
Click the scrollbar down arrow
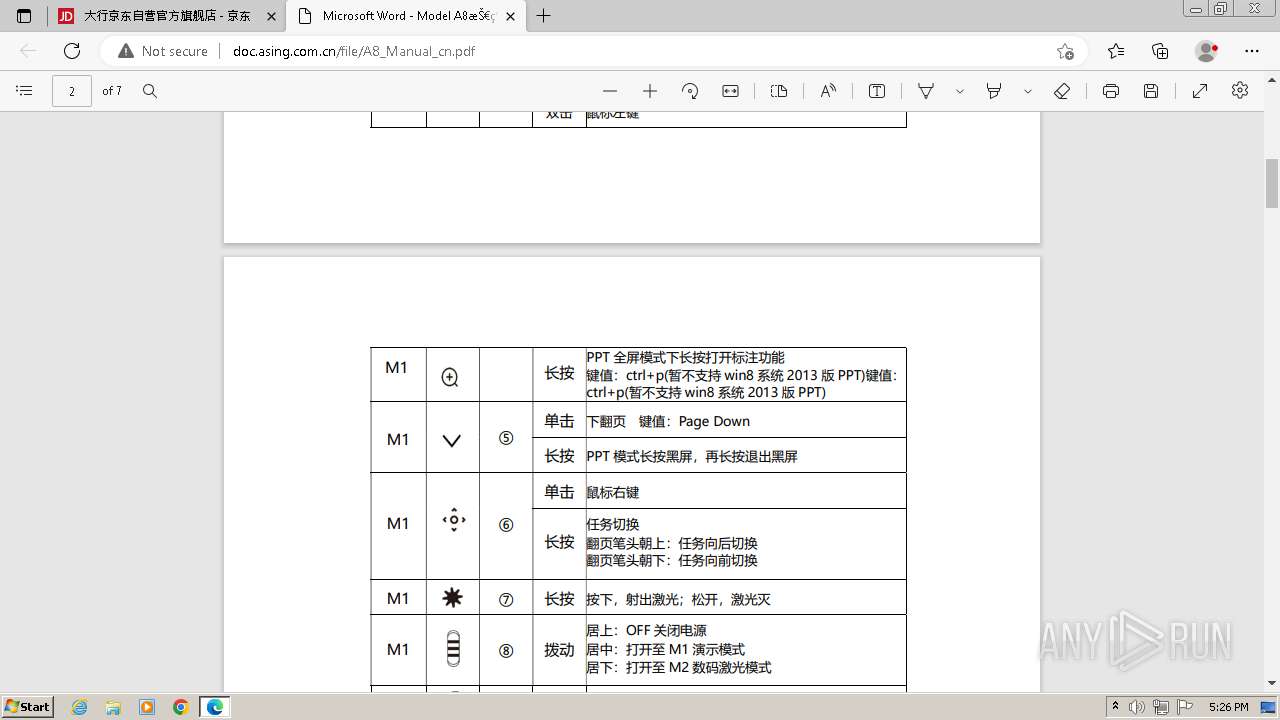1272,683
